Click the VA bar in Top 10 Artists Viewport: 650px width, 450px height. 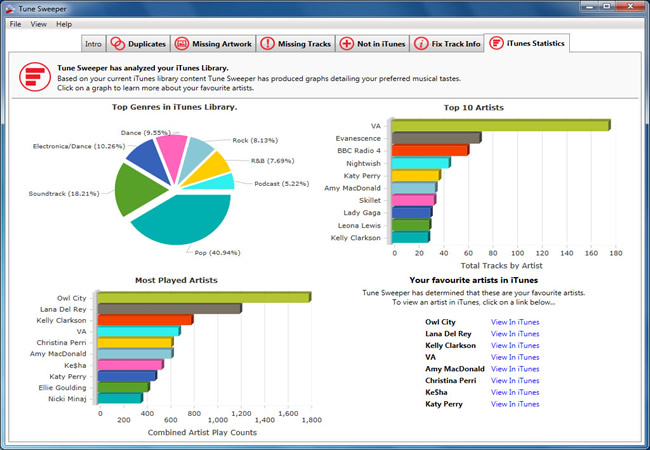[501, 125]
